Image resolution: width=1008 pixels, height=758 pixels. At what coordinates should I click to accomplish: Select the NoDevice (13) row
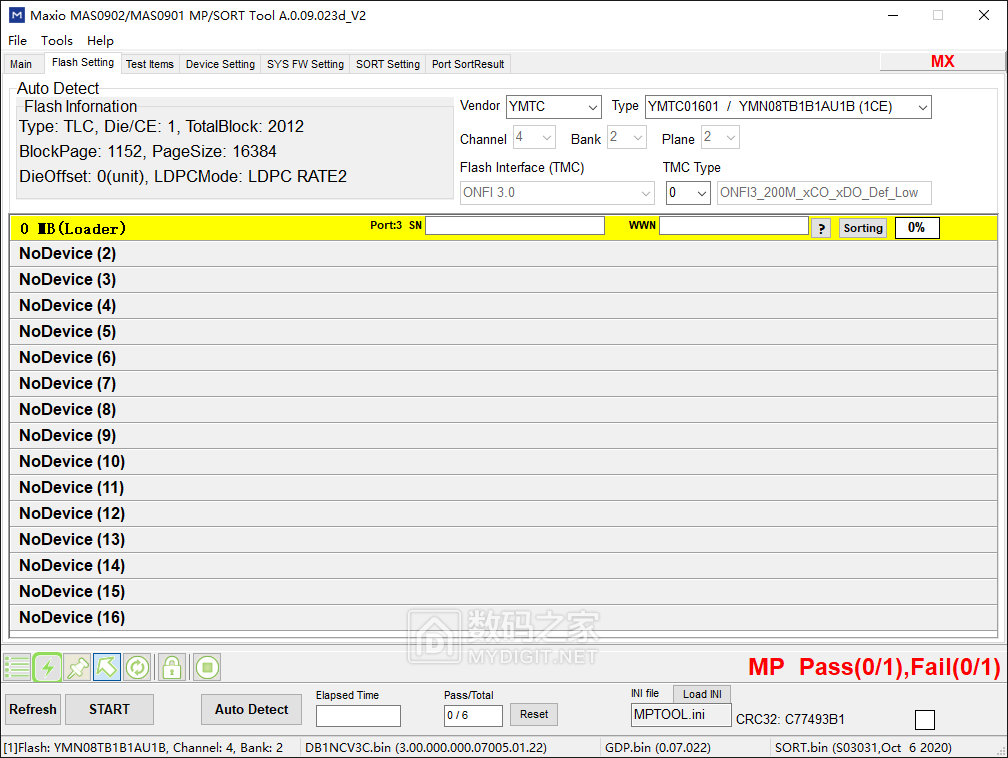(x=503, y=539)
